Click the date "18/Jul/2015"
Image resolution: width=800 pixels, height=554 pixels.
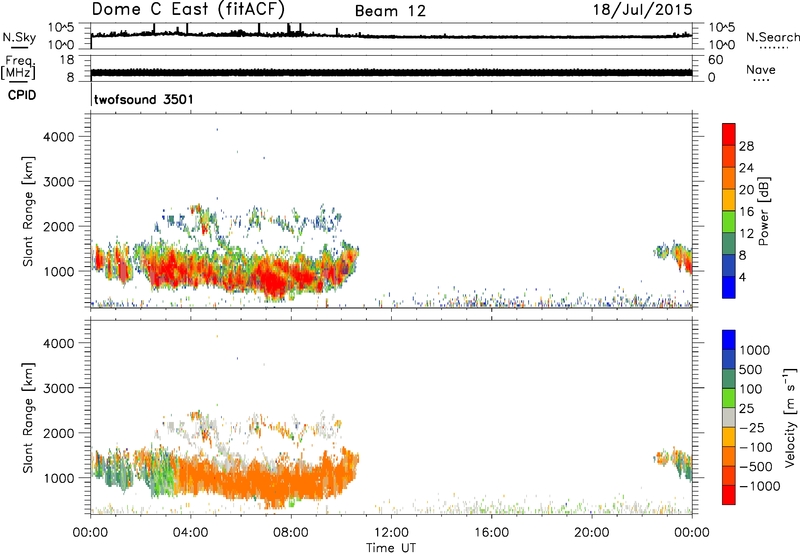pyautogui.click(x=642, y=10)
